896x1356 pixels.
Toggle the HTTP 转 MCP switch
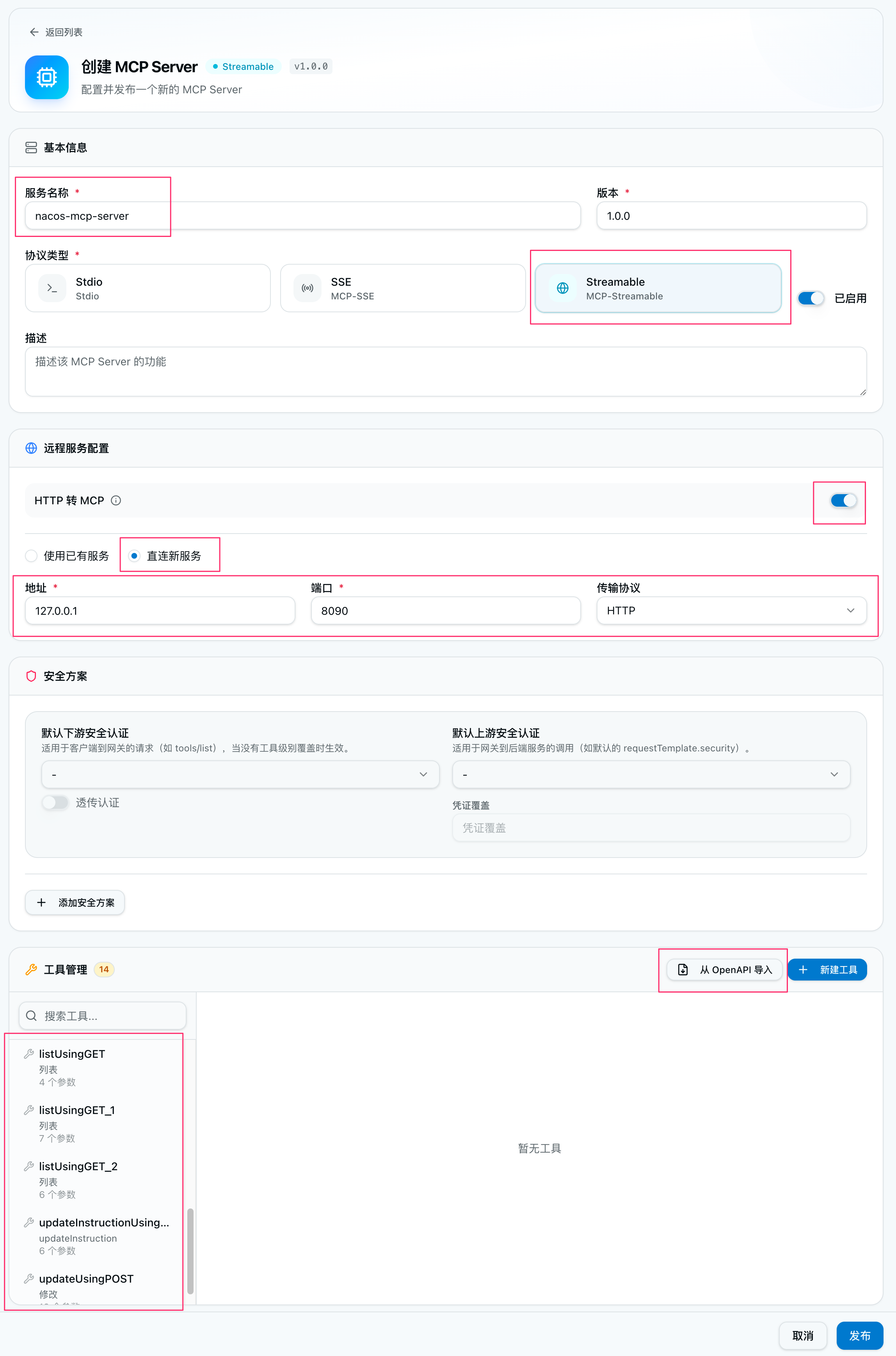point(843,500)
